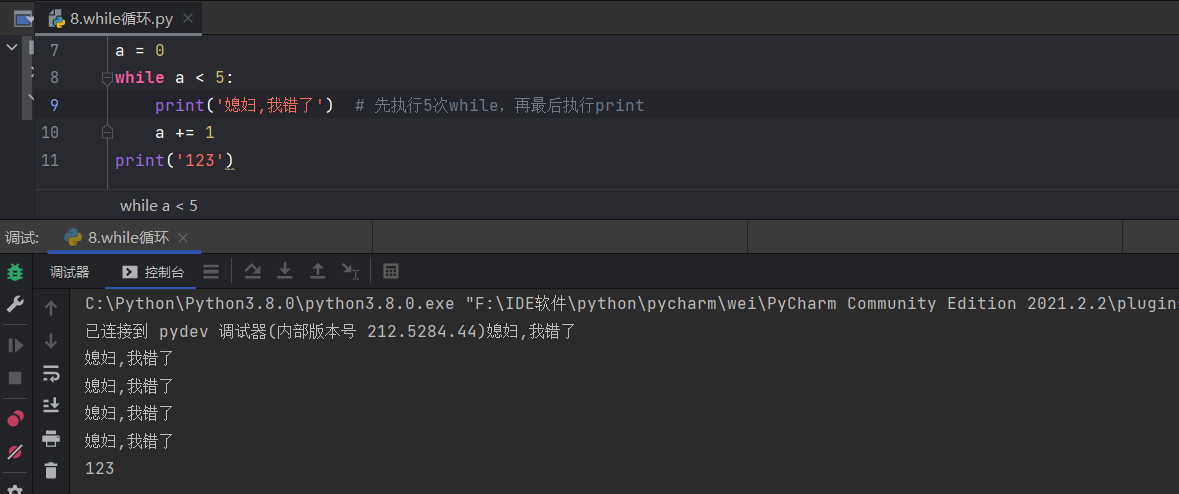Select the 控制台 console tab
Image resolution: width=1179 pixels, height=494 pixels.
[153, 272]
